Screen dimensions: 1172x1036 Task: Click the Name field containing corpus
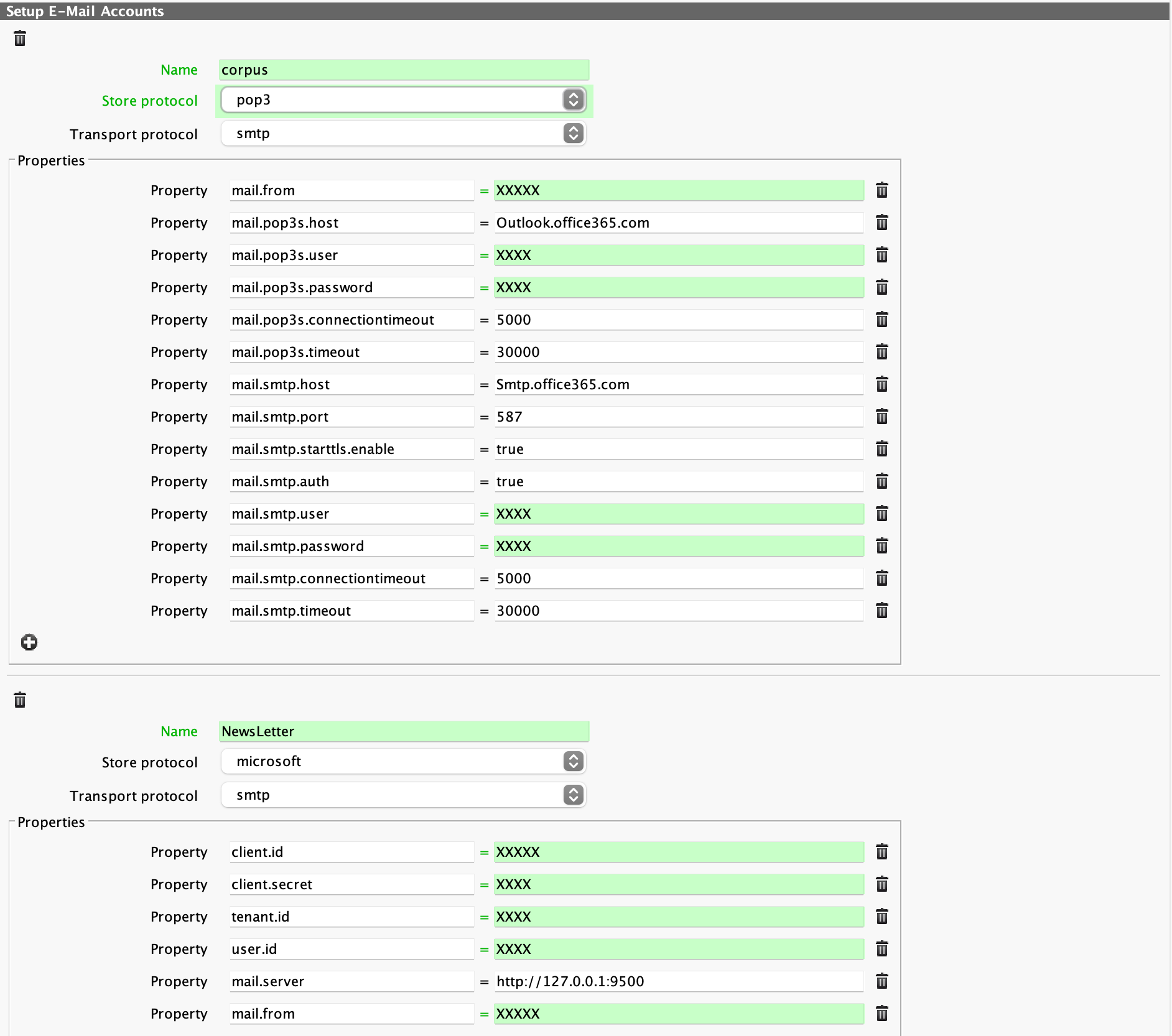[x=404, y=70]
